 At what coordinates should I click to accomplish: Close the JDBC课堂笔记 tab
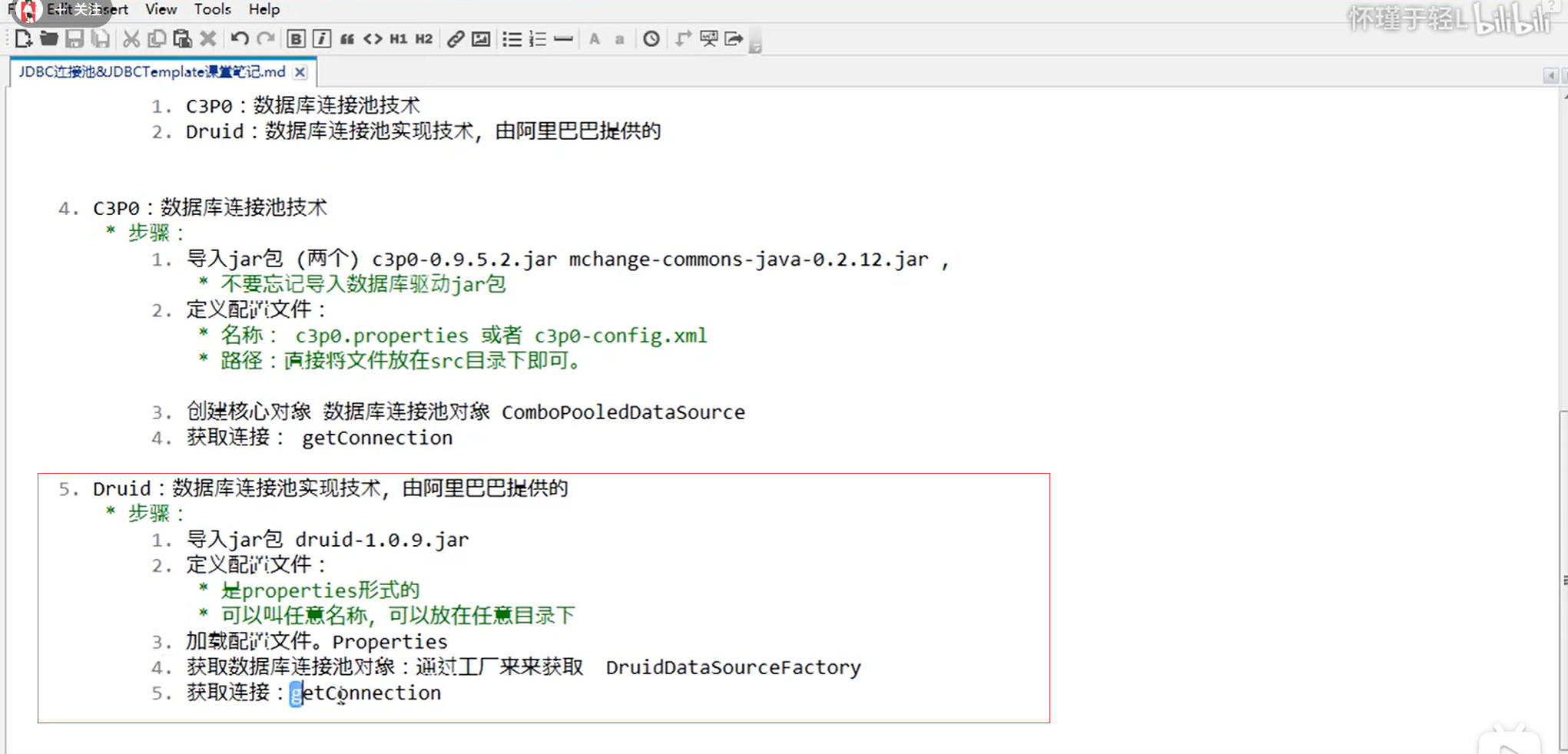(300, 71)
